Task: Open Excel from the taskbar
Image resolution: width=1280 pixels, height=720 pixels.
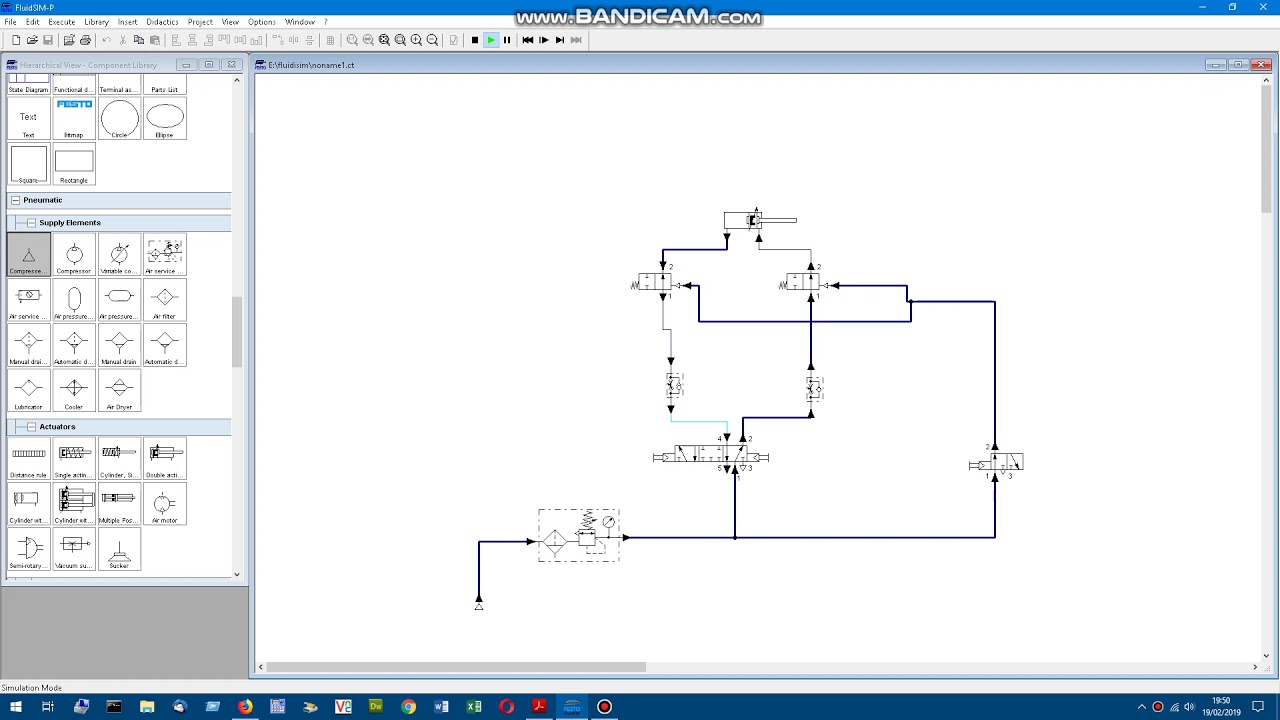Action: (474, 707)
